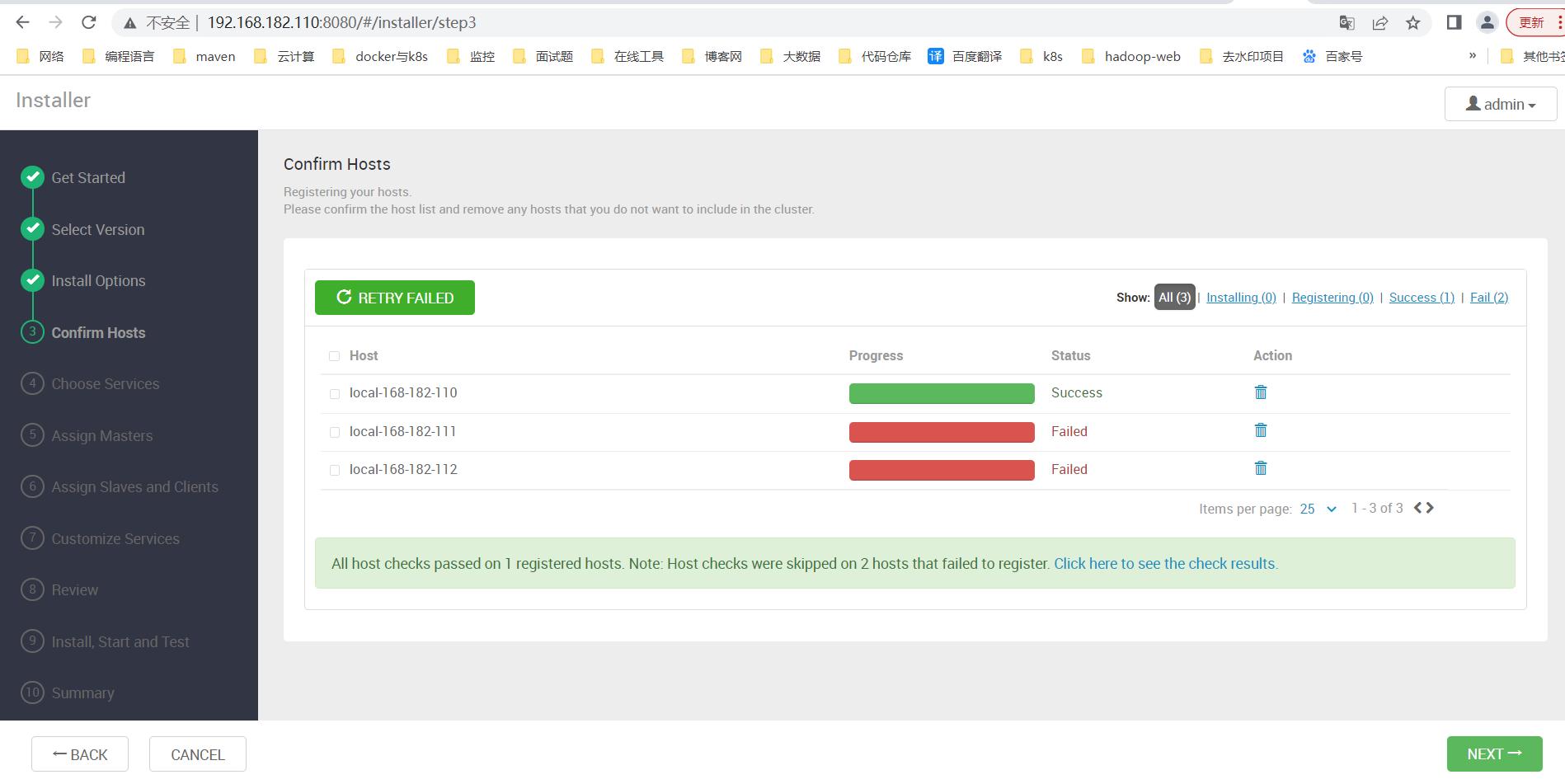Toggle the select-all hosts checkbox
The height and width of the screenshot is (784, 1565).
click(x=334, y=356)
